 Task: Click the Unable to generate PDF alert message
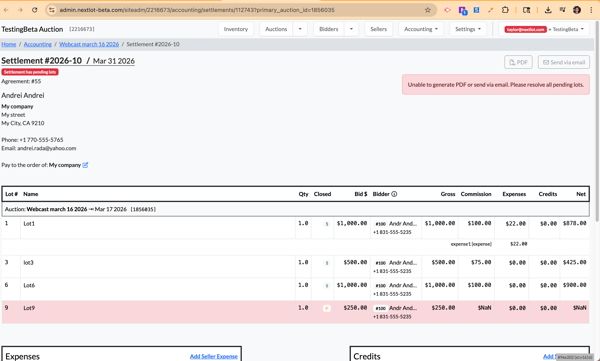pyautogui.click(x=496, y=85)
